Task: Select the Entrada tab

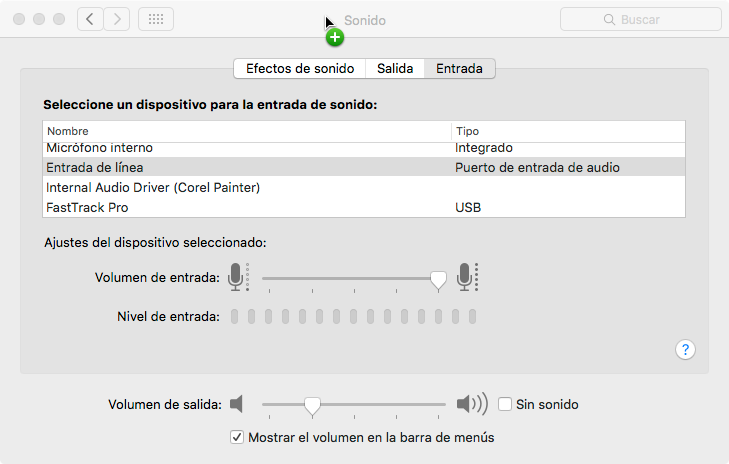Action: (x=459, y=69)
